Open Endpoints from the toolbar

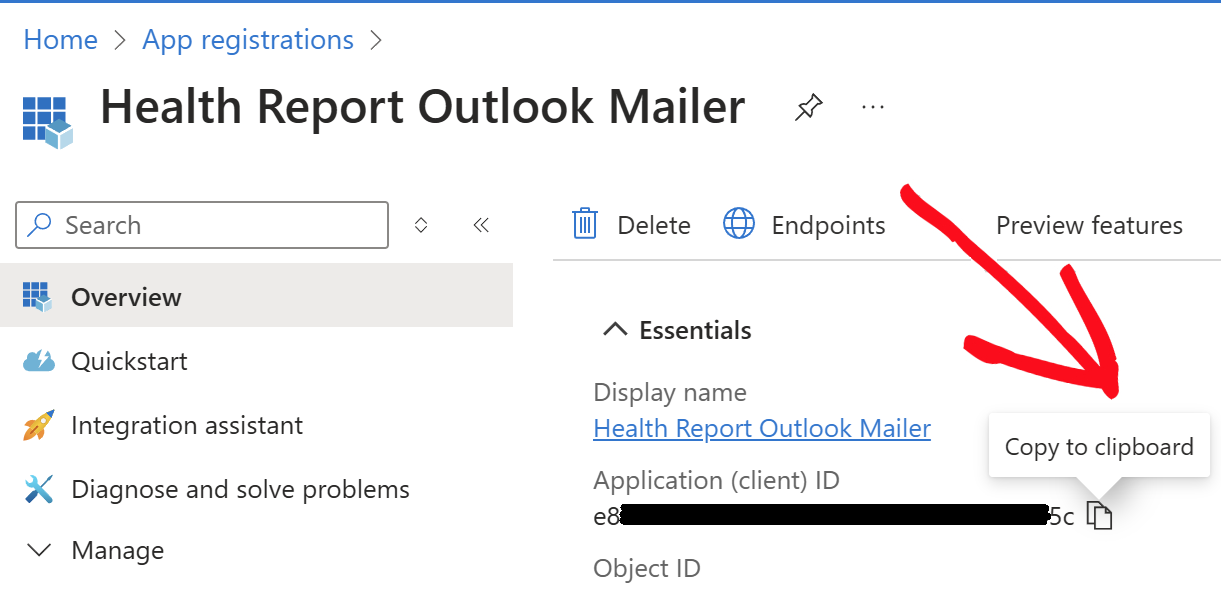804,225
